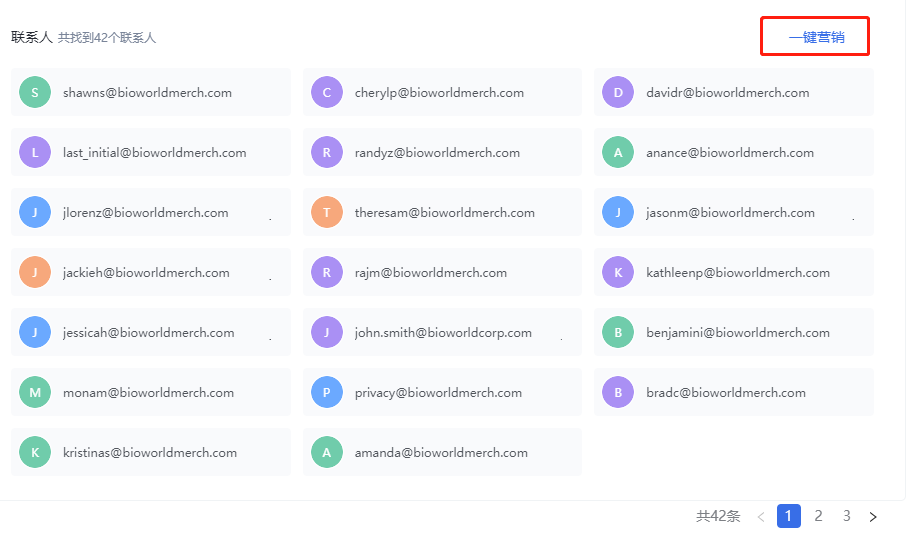This screenshot has width=923, height=543.
Task: Open kristinas@bioworldmerch.com email text
Action: [x=150, y=453]
